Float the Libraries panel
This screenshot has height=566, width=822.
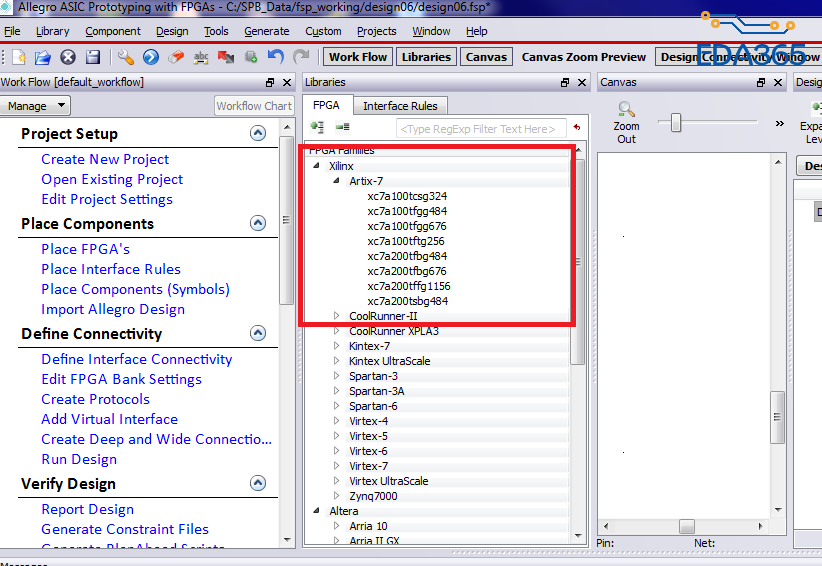565,82
